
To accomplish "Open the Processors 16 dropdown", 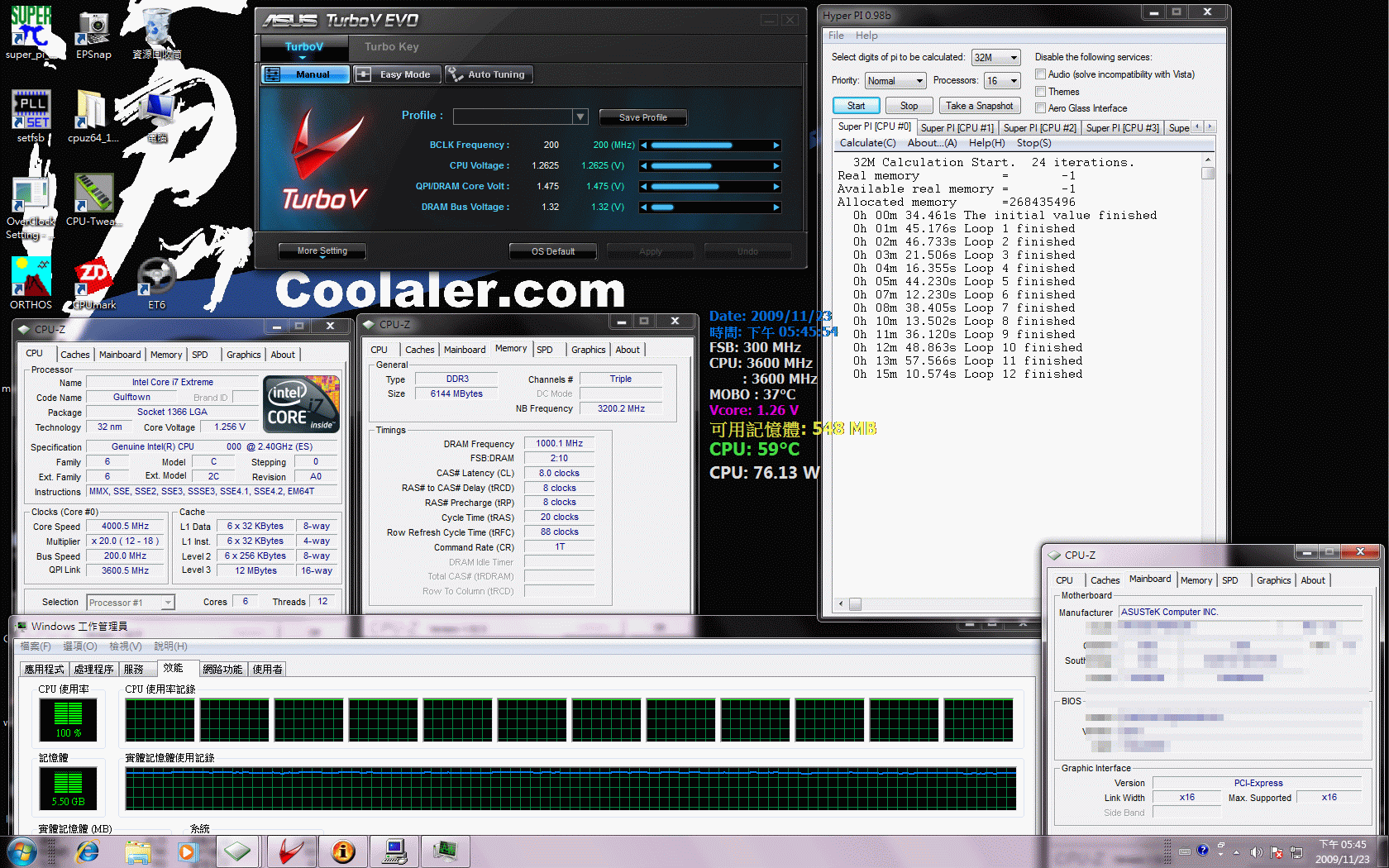I will [x=1002, y=81].
